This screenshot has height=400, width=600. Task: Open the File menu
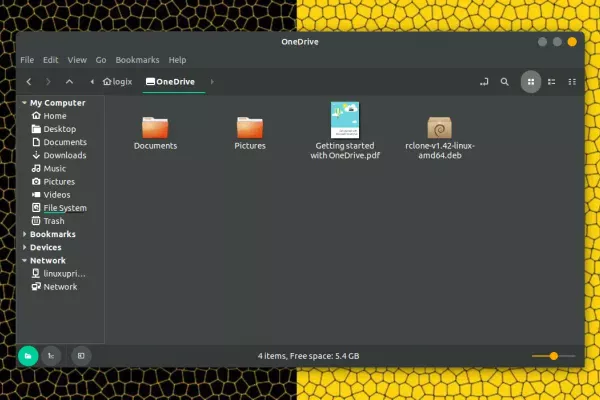tap(27, 60)
